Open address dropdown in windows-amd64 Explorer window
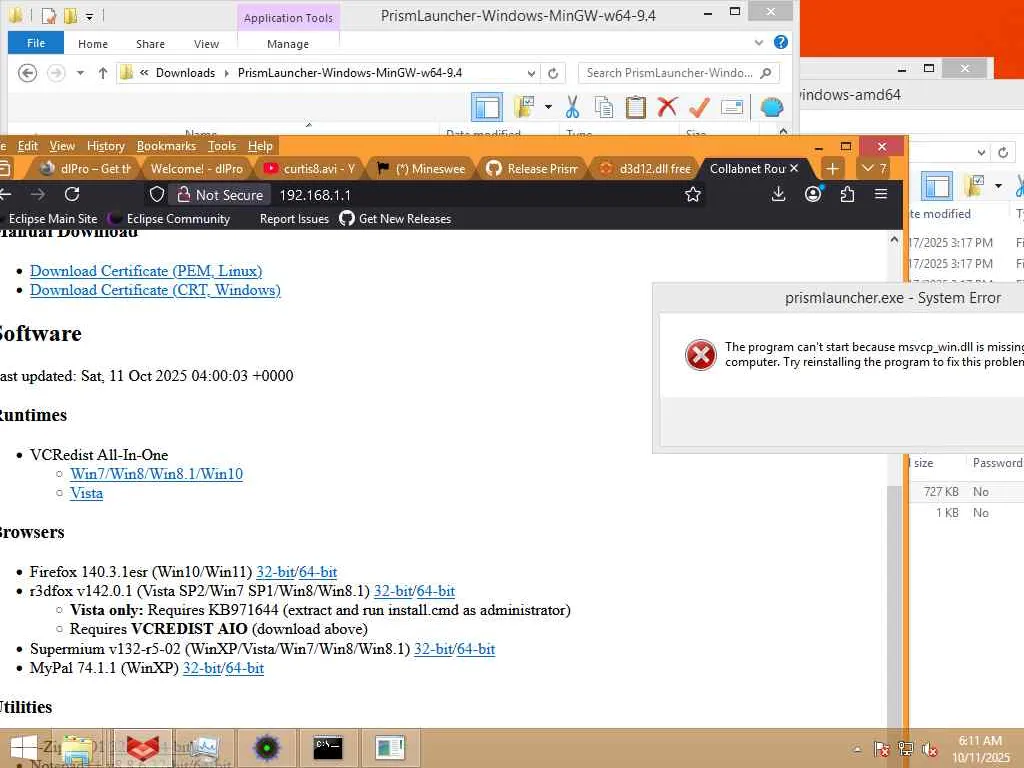Screen dimensions: 1024x768 click(x=981, y=153)
